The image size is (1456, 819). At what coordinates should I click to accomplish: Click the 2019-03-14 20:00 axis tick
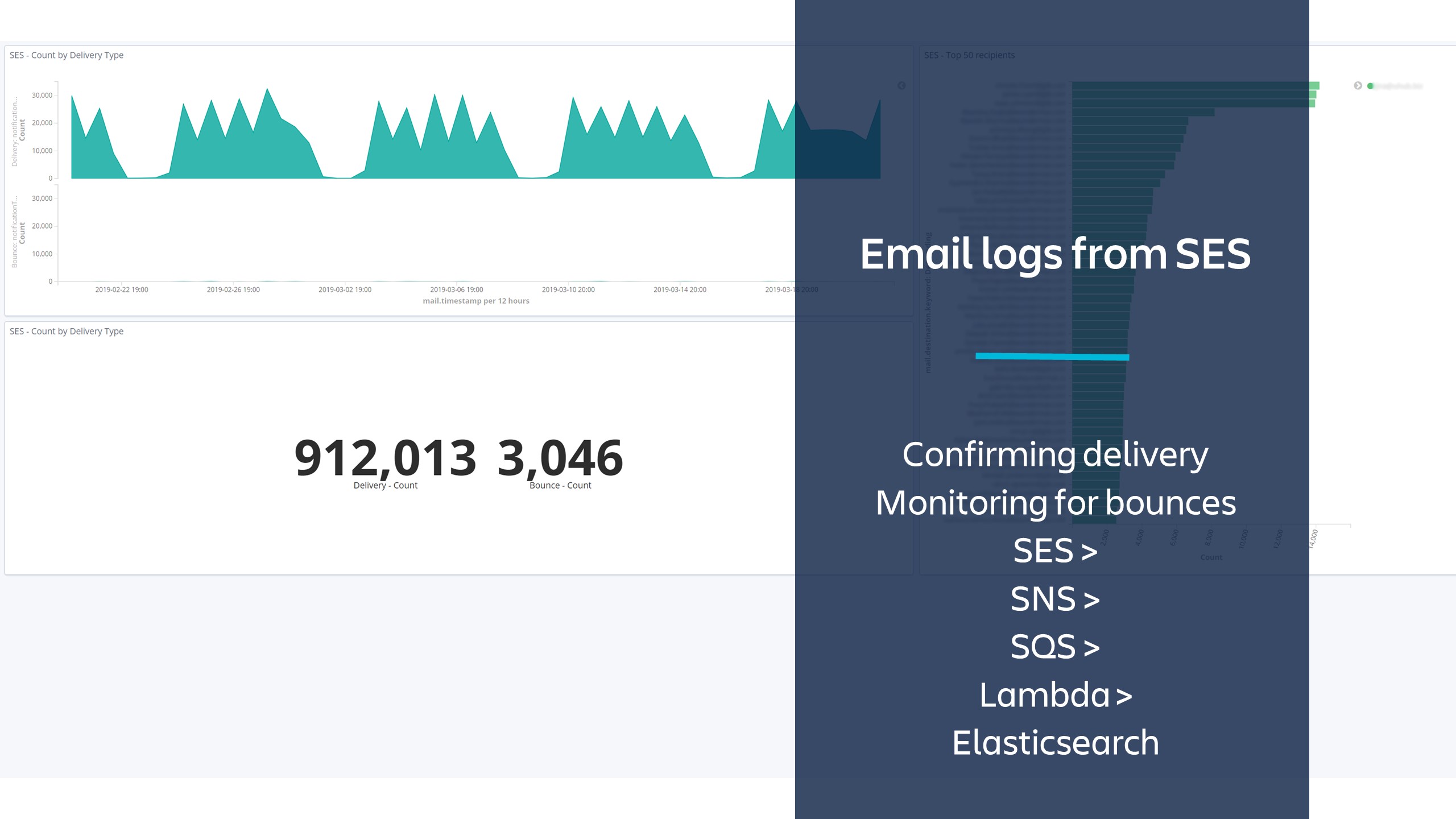[x=680, y=289]
